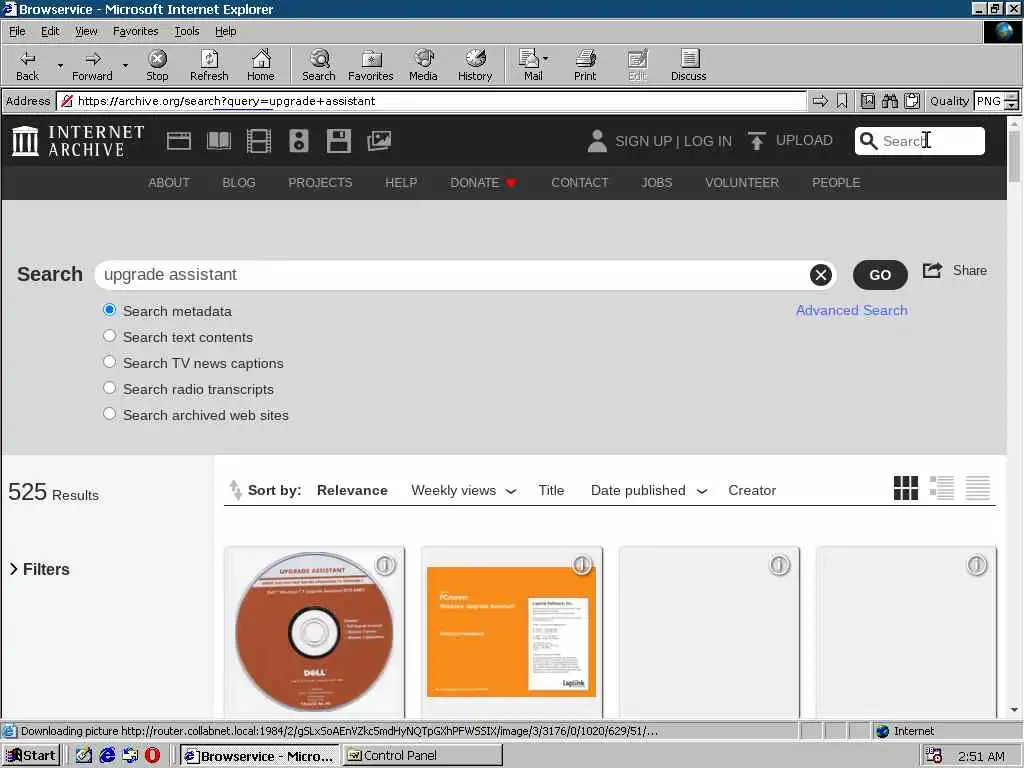Open the Favorites toolbar pane
The image size is (1024, 768).
(370, 65)
